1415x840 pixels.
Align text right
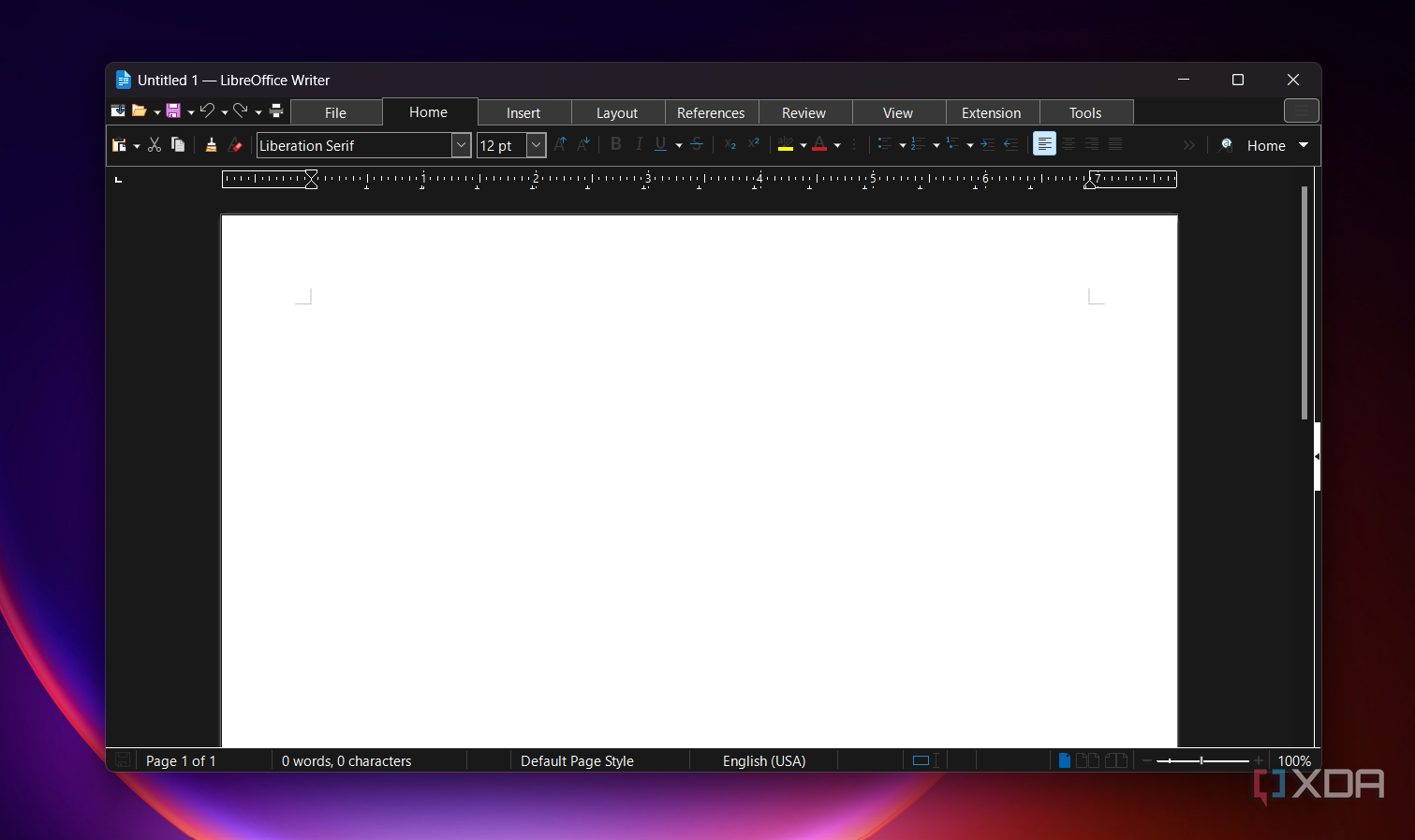click(1092, 144)
